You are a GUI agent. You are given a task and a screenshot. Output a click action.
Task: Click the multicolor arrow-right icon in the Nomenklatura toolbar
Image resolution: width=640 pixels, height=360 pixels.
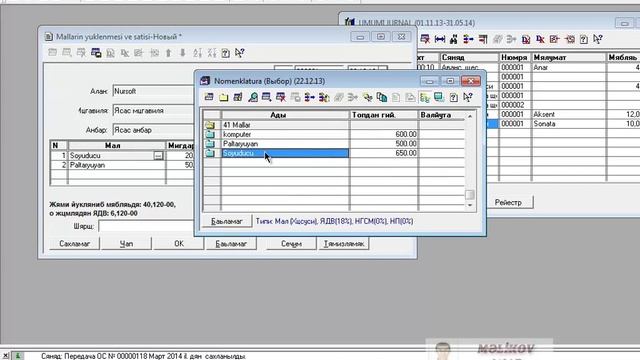click(309, 97)
